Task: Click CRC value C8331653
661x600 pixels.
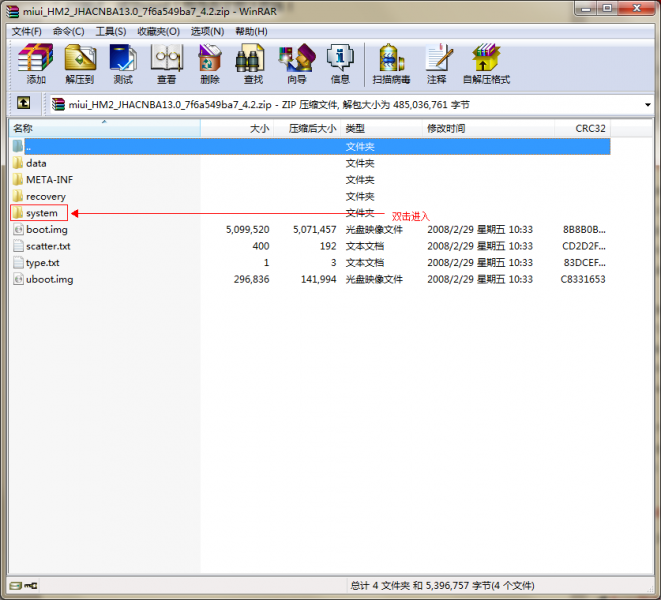Action: (583, 280)
